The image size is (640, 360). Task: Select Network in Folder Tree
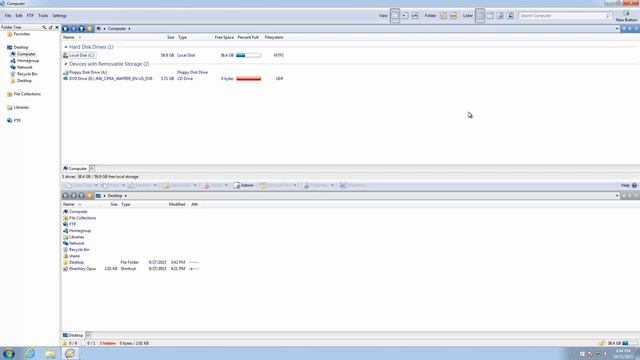pos(22,67)
